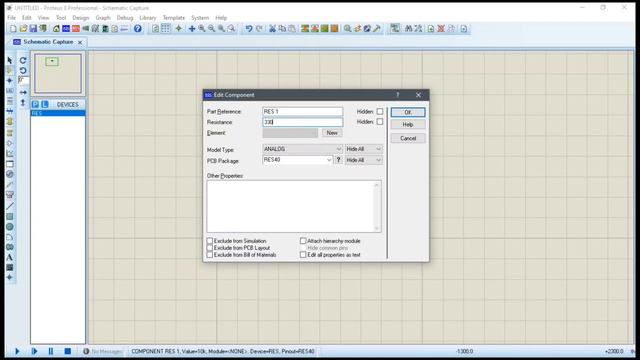This screenshot has height=360, width=640.
Task: Open the Edit menu
Action: click(x=27, y=18)
